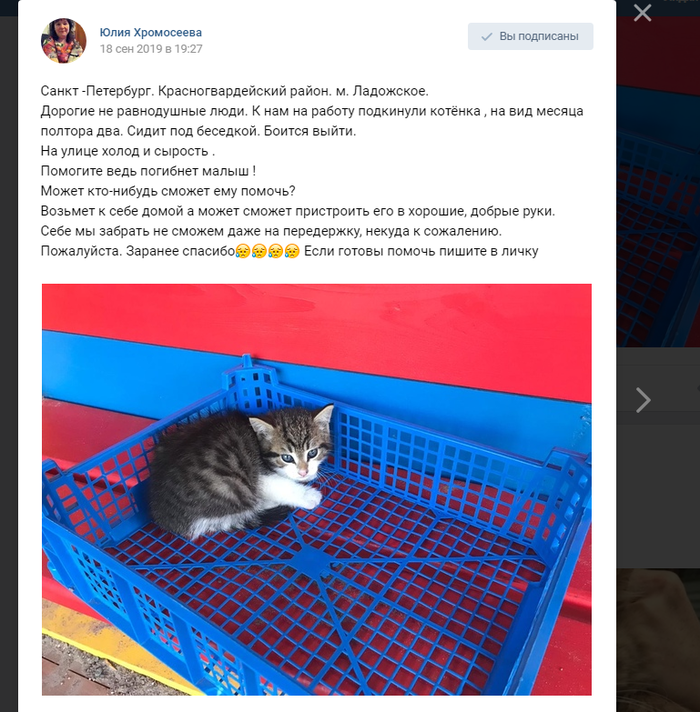Image resolution: width=700 pixels, height=712 pixels.
Task: Open Юлия Хромосеева's round profile avatar
Action: (x=64, y=40)
